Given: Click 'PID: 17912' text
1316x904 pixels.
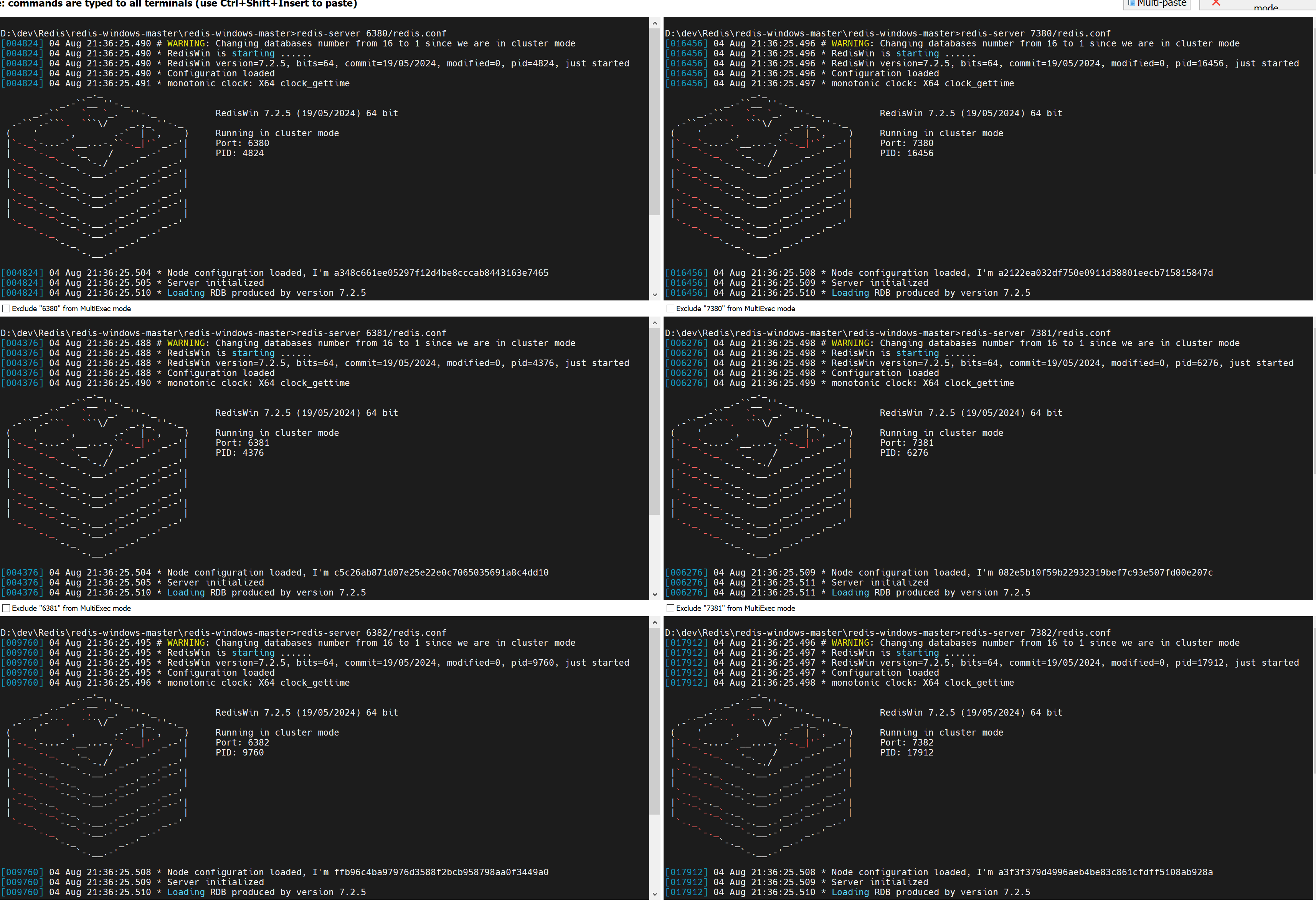Looking at the screenshot, I should coord(907,753).
